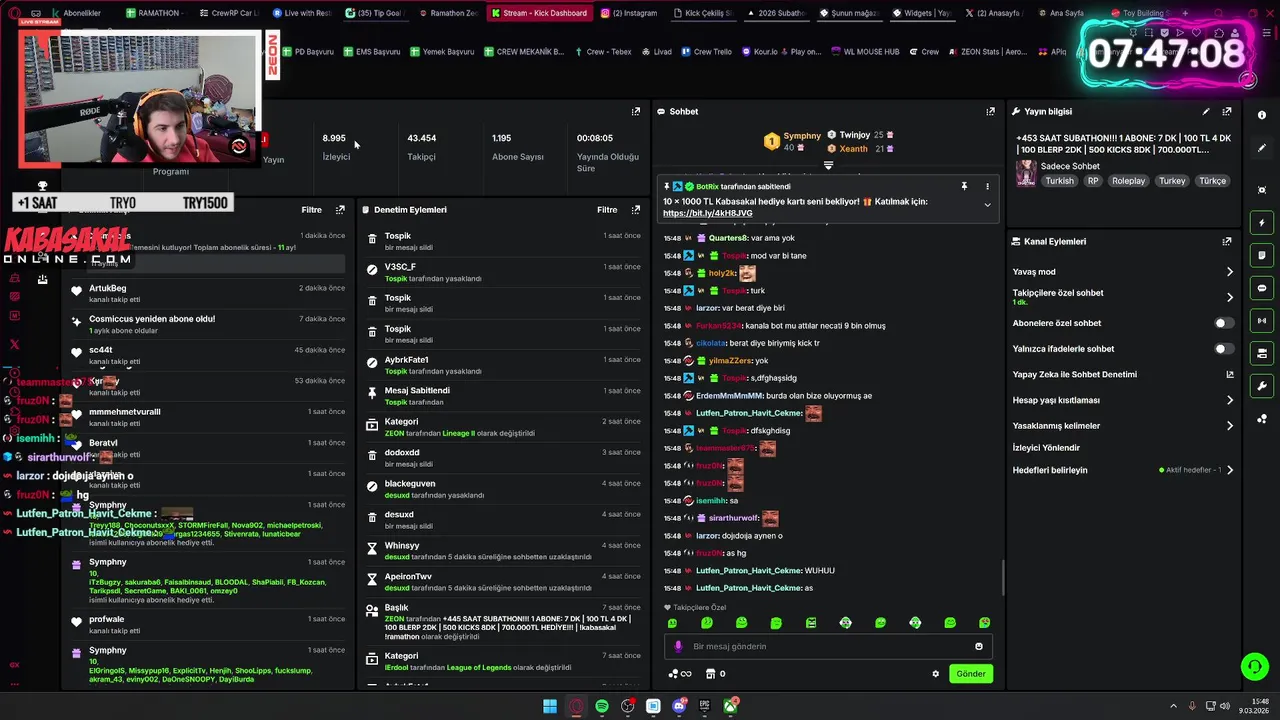Pop out the Kanal Eylemleri panel
This screenshot has width=1280, height=720.
(x=1227, y=241)
